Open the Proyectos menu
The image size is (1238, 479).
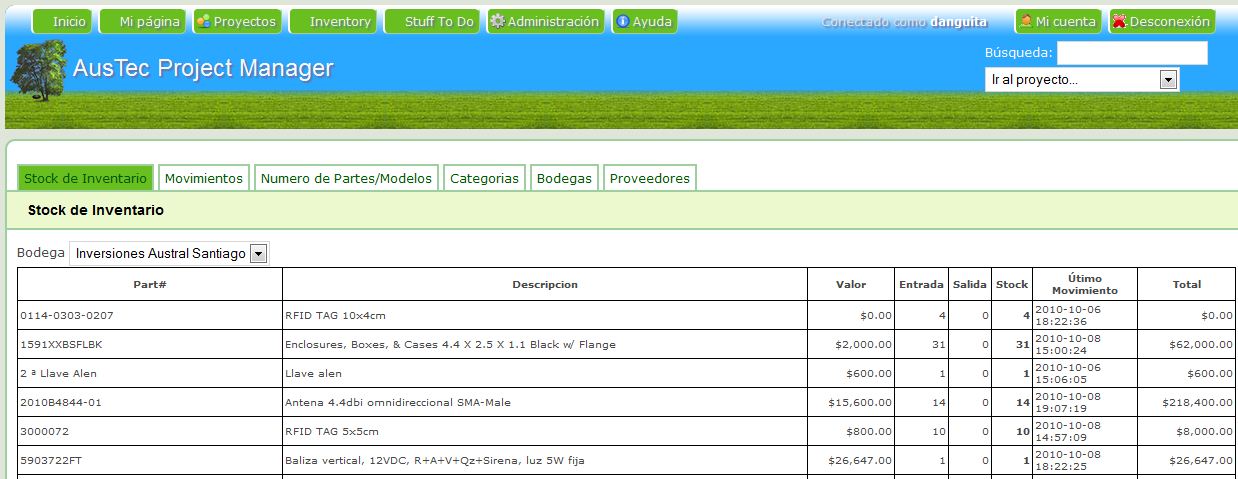coord(237,21)
